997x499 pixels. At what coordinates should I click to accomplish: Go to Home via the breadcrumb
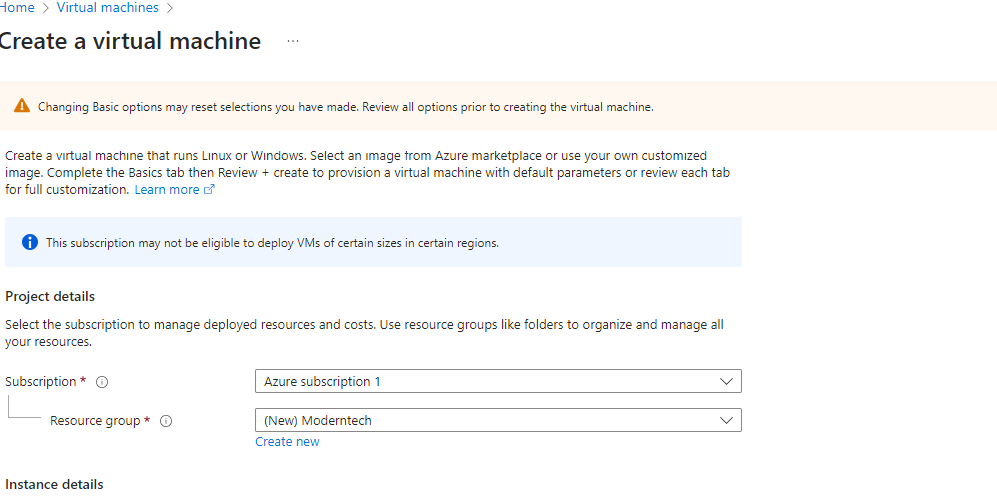pyautogui.click(x=17, y=8)
